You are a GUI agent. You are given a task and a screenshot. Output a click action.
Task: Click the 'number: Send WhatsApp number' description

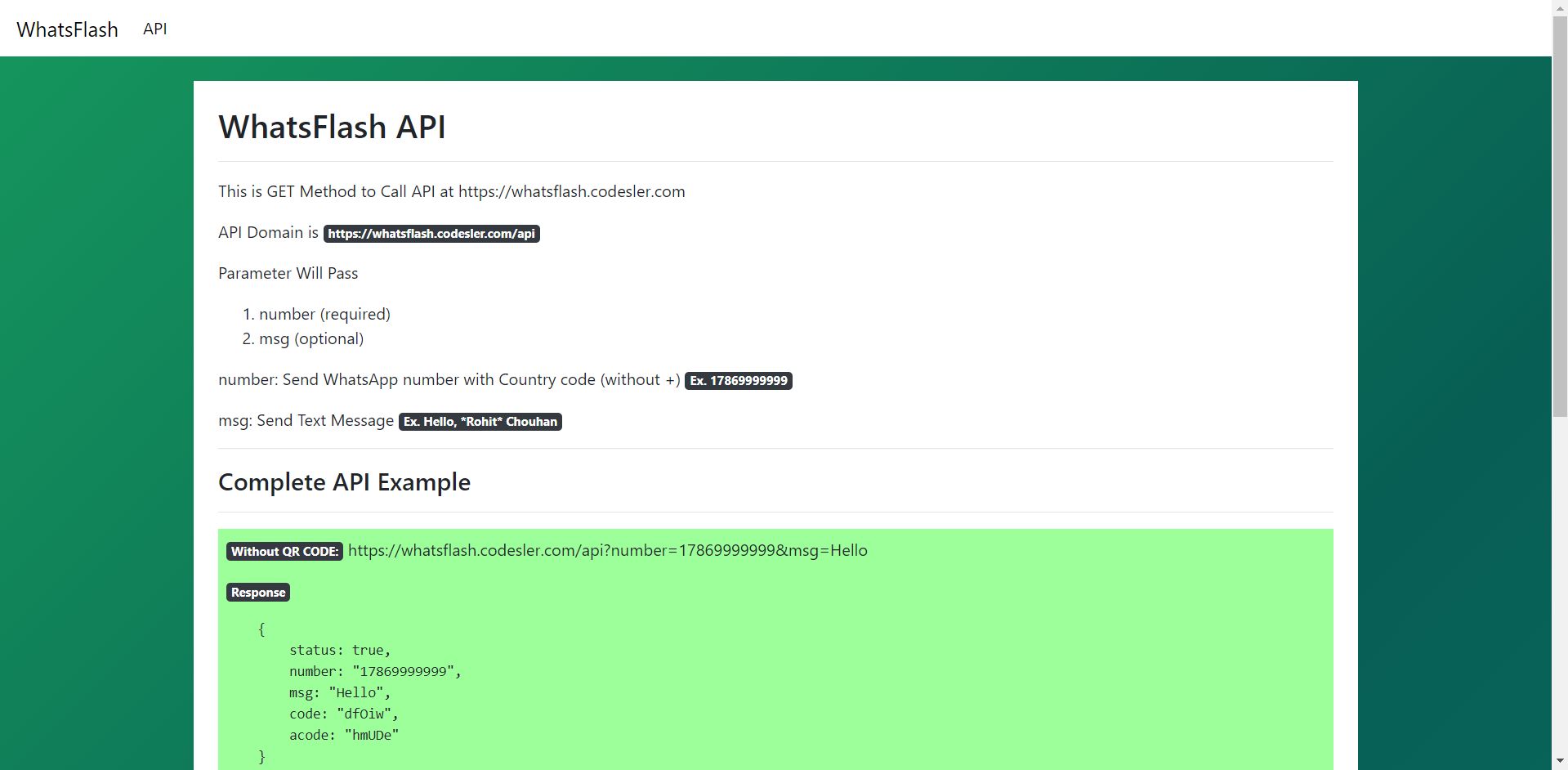[x=449, y=379]
